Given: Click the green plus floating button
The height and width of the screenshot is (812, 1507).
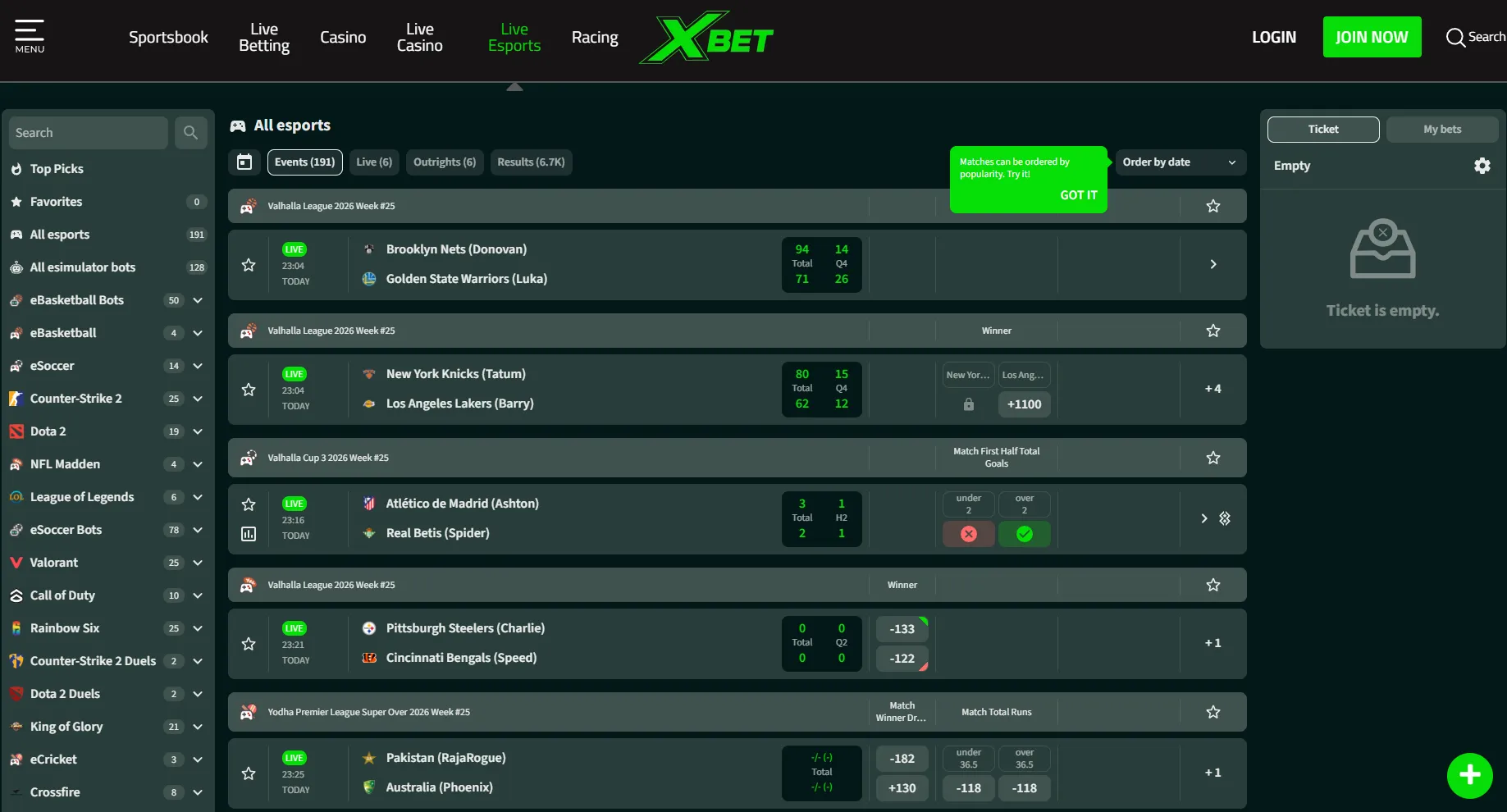Looking at the screenshot, I should [1469, 775].
